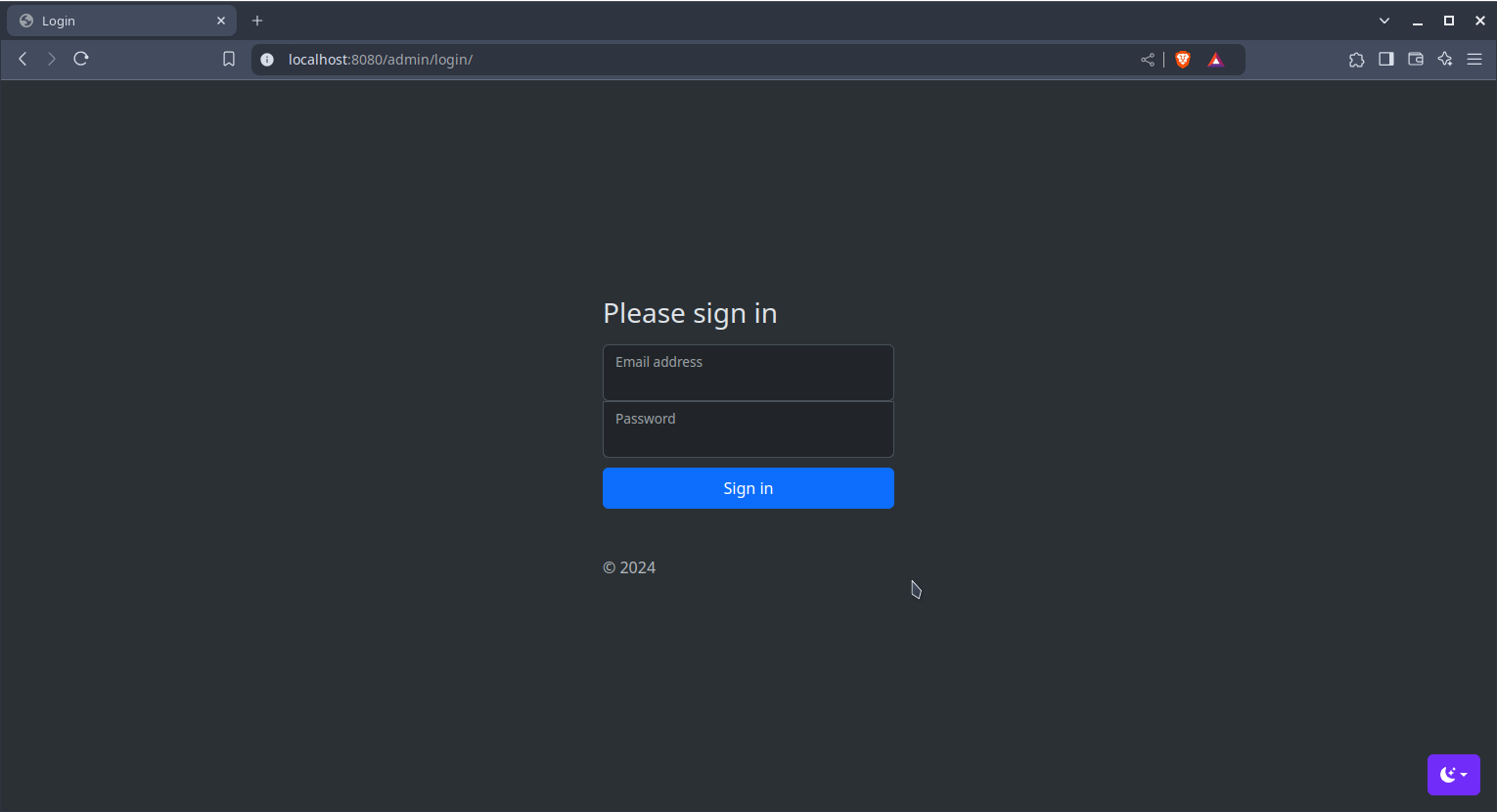Expand the tab search dropdown arrow
This screenshot has width=1497, height=812.
point(1384,21)
